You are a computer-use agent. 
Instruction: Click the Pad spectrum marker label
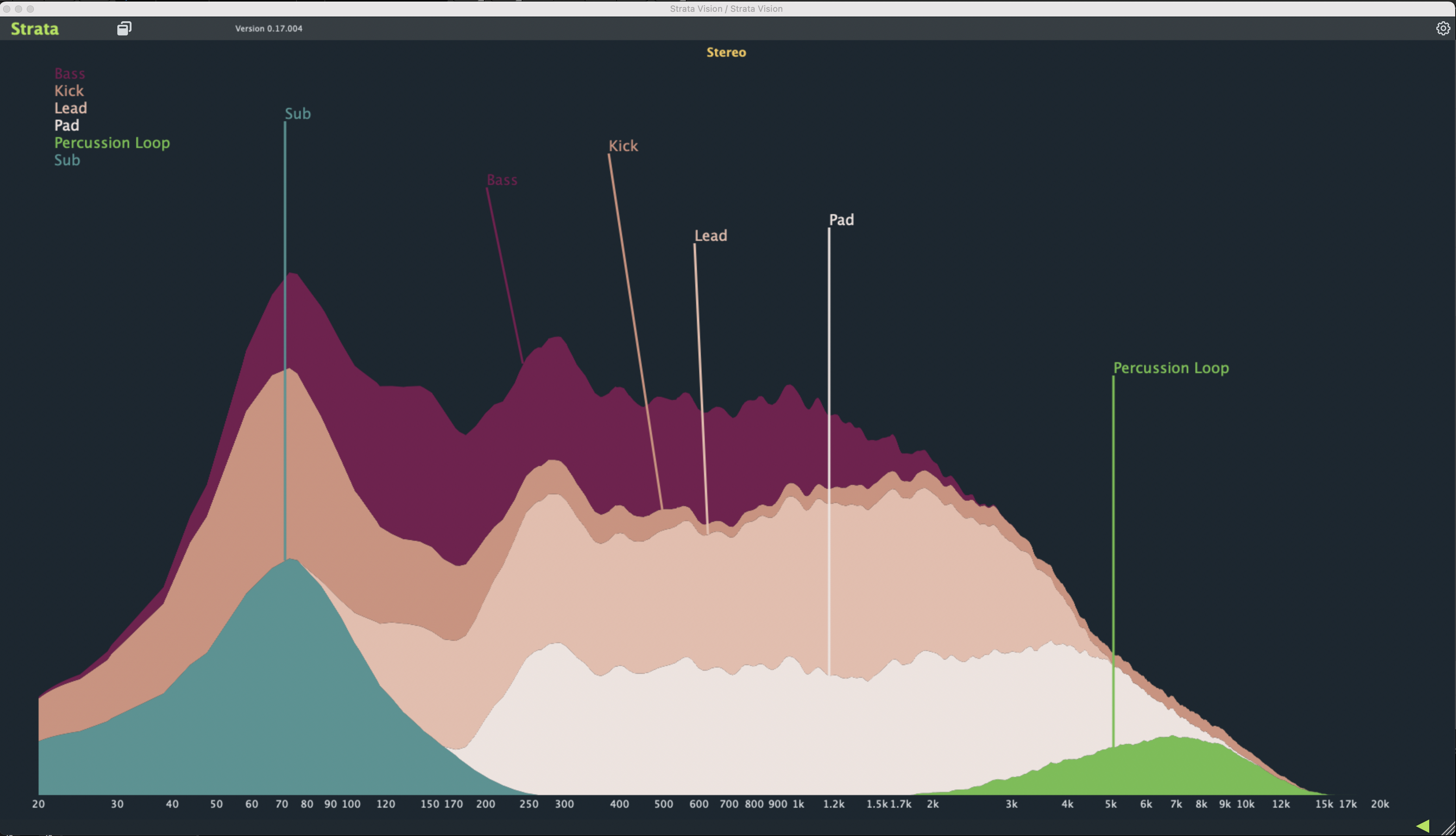[841, 220]
